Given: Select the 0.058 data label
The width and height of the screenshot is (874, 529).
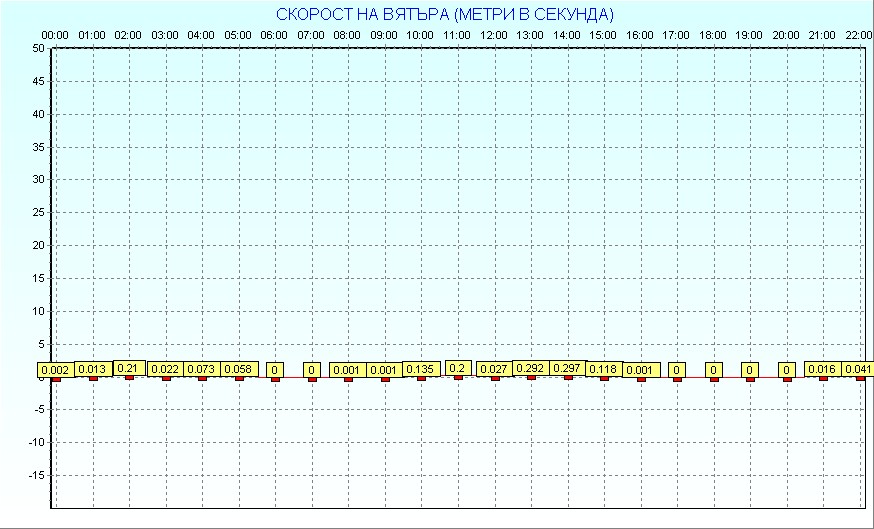Looking at the screenshot, I should tap(239, 370).
